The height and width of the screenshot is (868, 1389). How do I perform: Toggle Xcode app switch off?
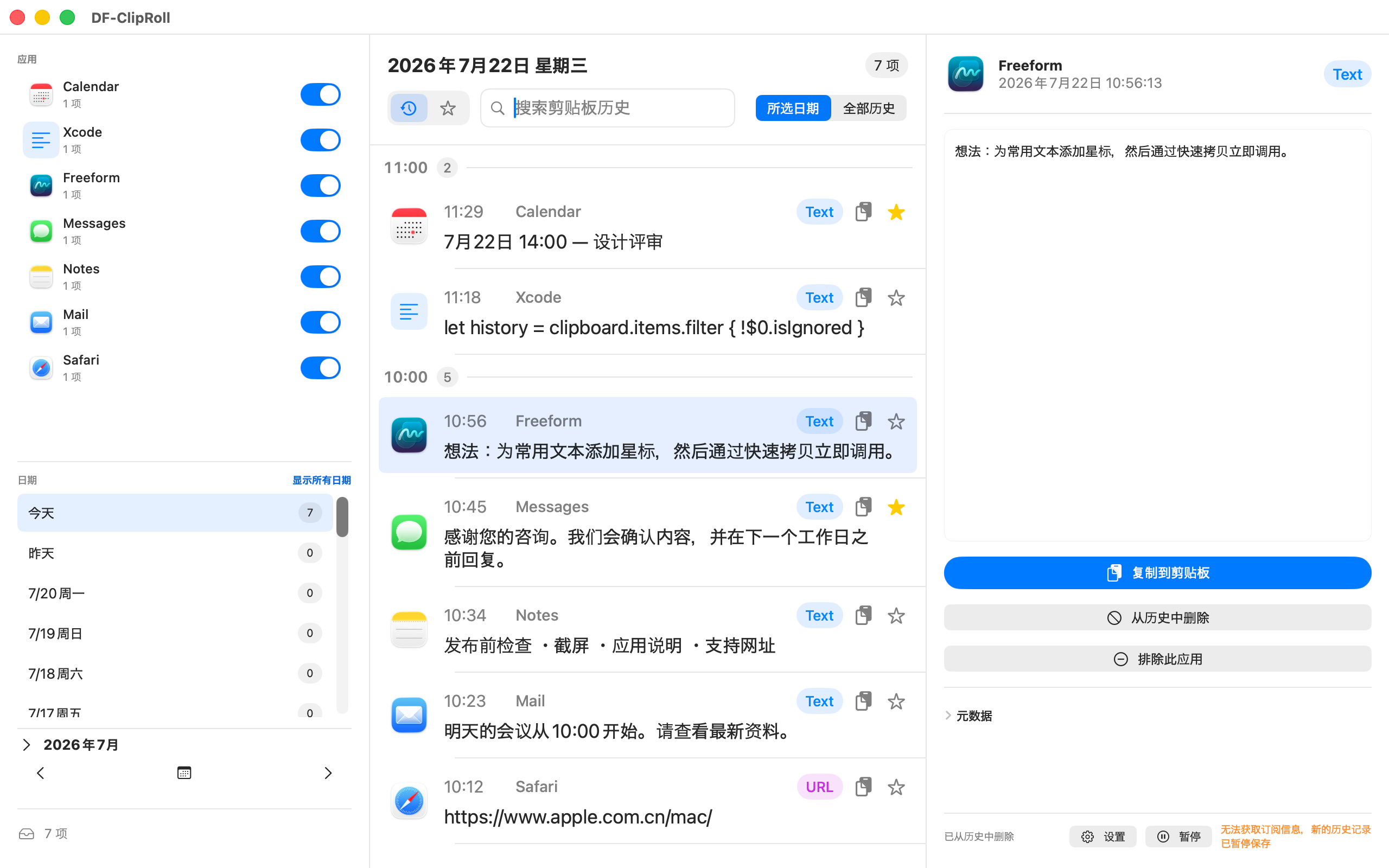pyautogui.click(x=320, y=140)
